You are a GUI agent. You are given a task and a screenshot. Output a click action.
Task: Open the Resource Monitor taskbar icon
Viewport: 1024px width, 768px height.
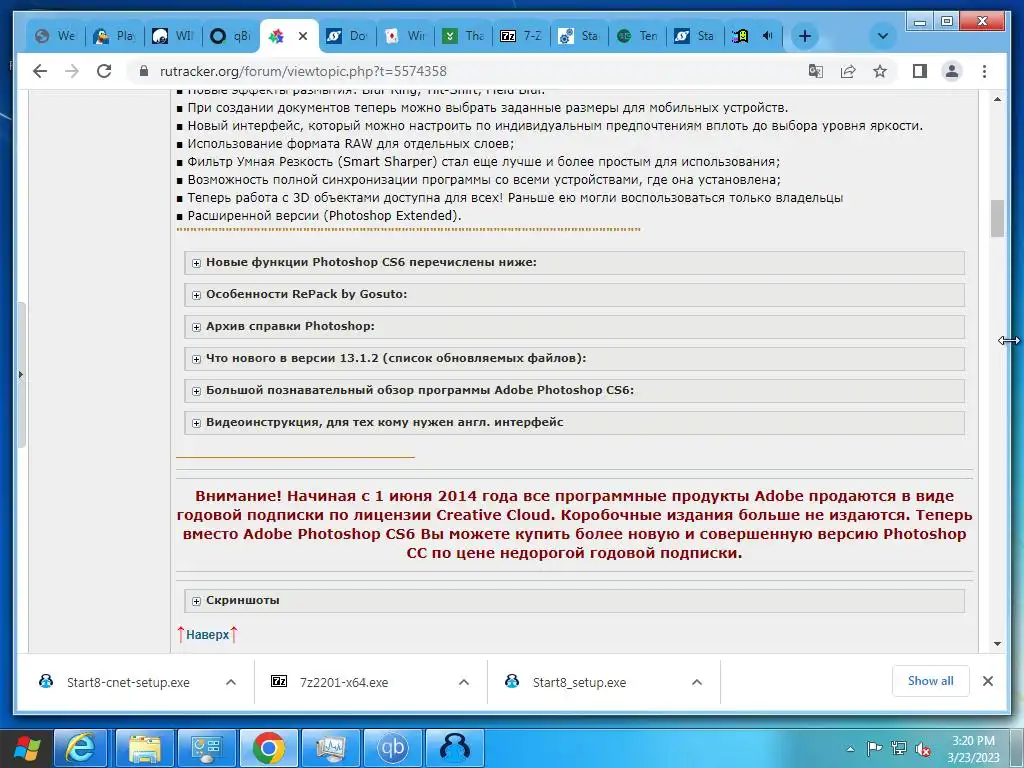(330, 748)
